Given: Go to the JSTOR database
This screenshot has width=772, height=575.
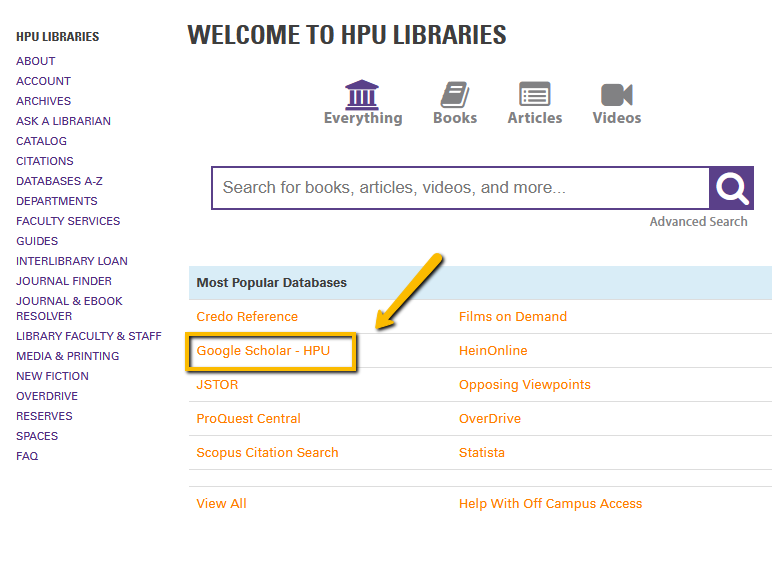Looking at the screenshot, I should coord(217,385).
